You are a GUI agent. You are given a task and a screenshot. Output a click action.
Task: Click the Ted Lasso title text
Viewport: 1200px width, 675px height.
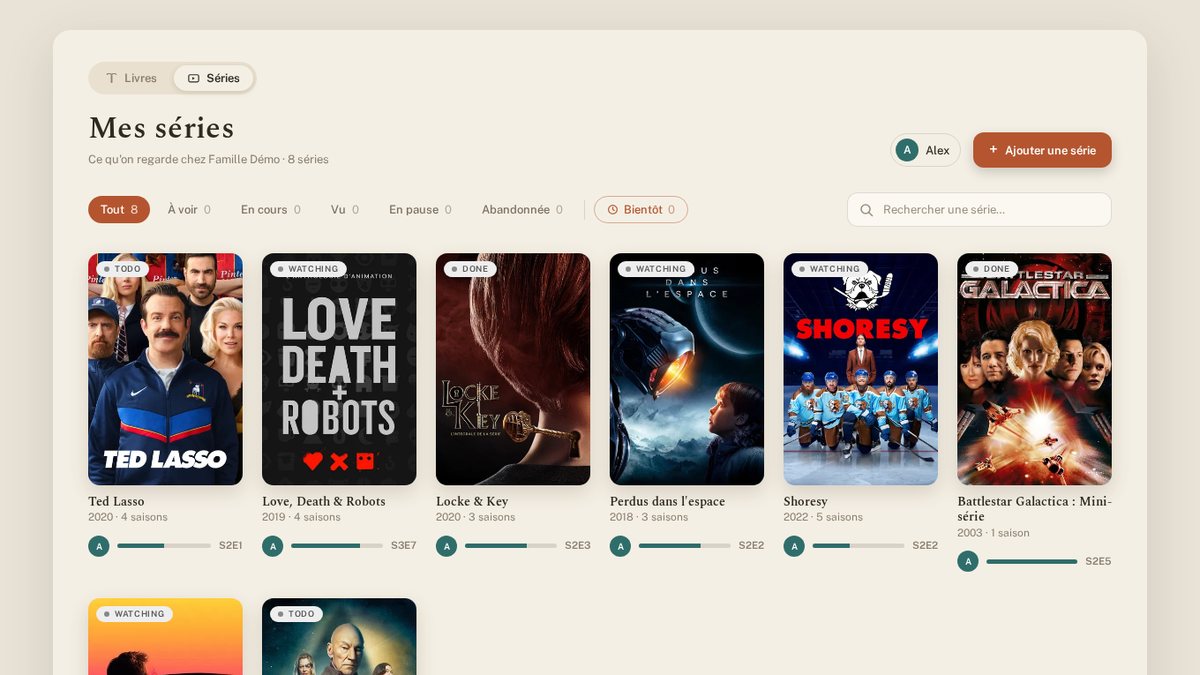(x=116, y=501)
